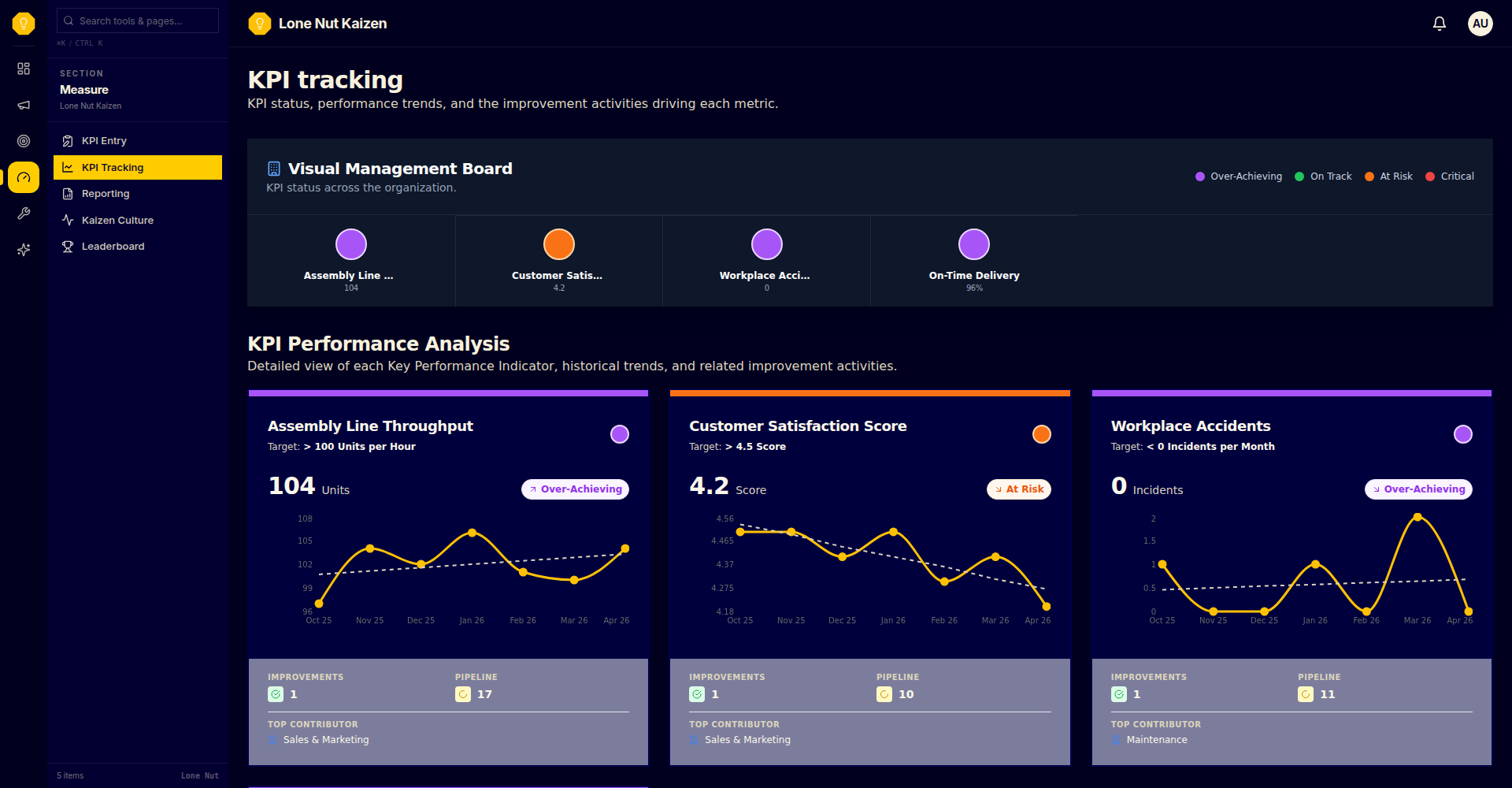Go to KPI Entry page
1512x788 pixels.
pos(138,141)
